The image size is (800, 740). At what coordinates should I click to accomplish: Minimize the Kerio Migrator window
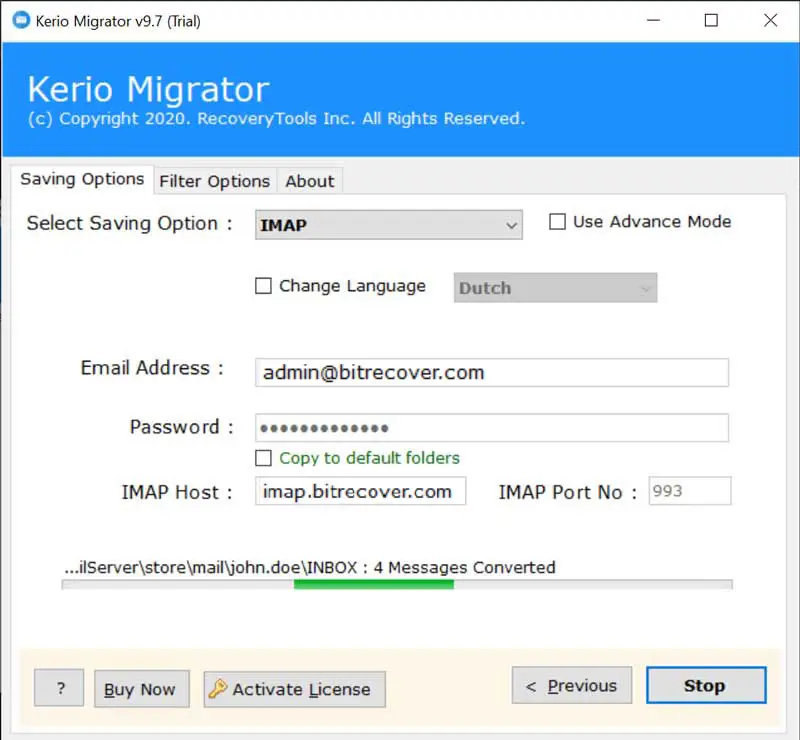tap(654, 20)
